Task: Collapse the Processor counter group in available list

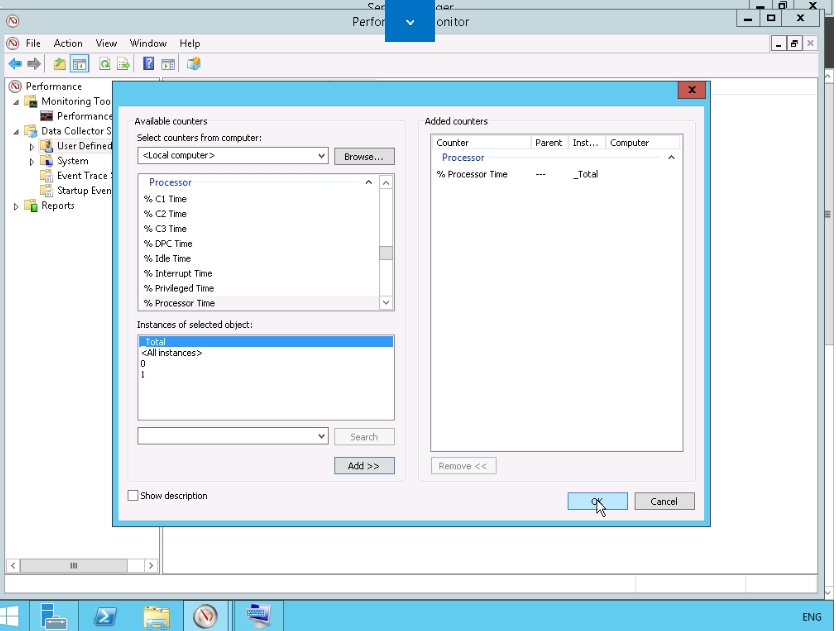Action: 368,183
